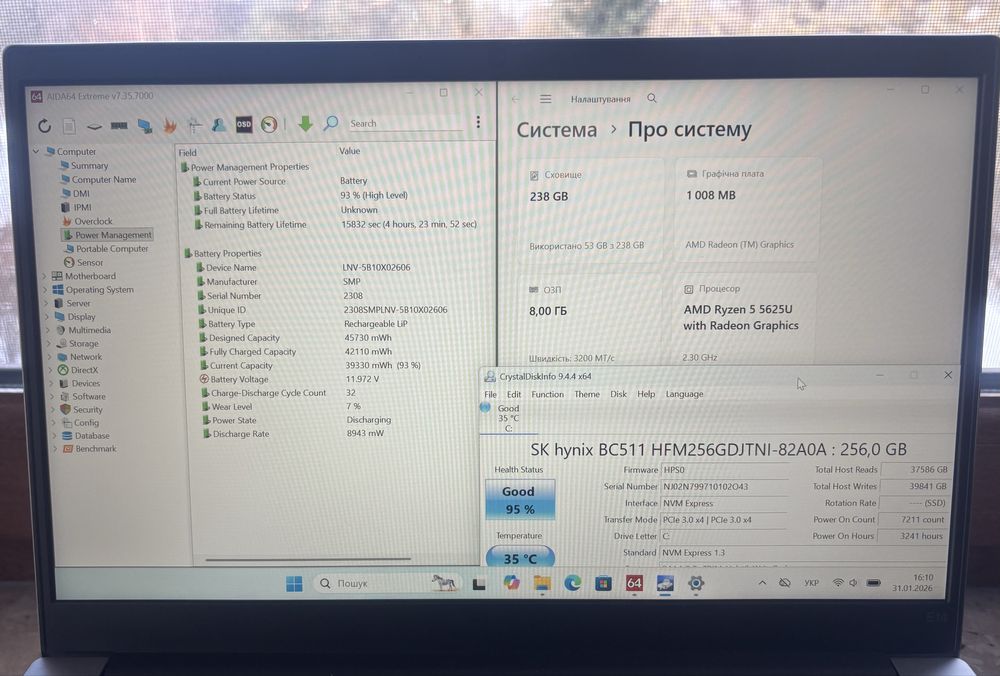Click the Good 95 % health status button
This screenshot has height=676, width=1000.
click(x=520, y=499)
